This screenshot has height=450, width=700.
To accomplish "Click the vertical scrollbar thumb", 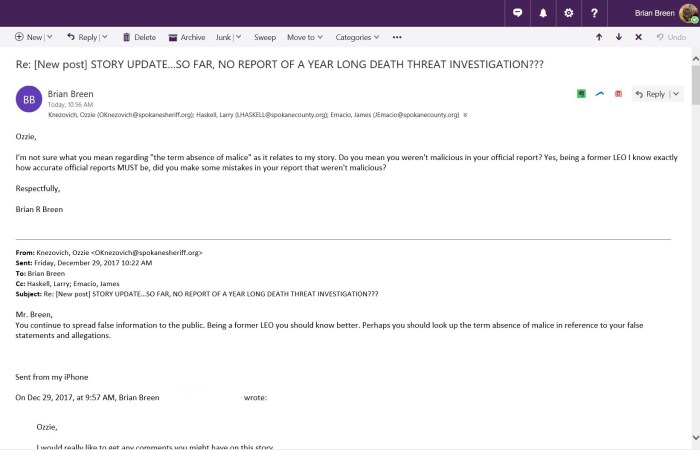I will pyautogui.click(x=696, y=85).
